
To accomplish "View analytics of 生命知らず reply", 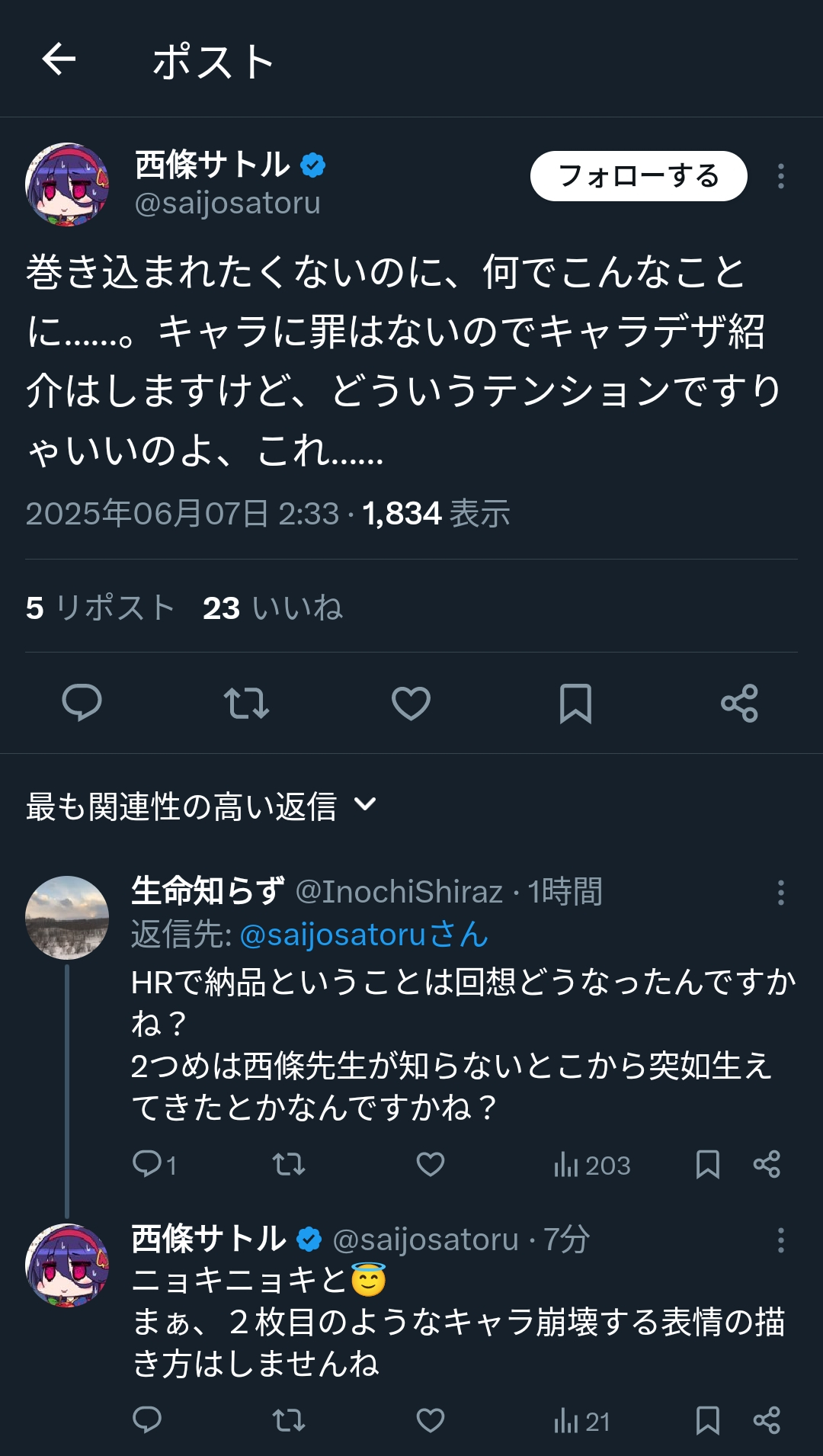I will [592, 1165].
